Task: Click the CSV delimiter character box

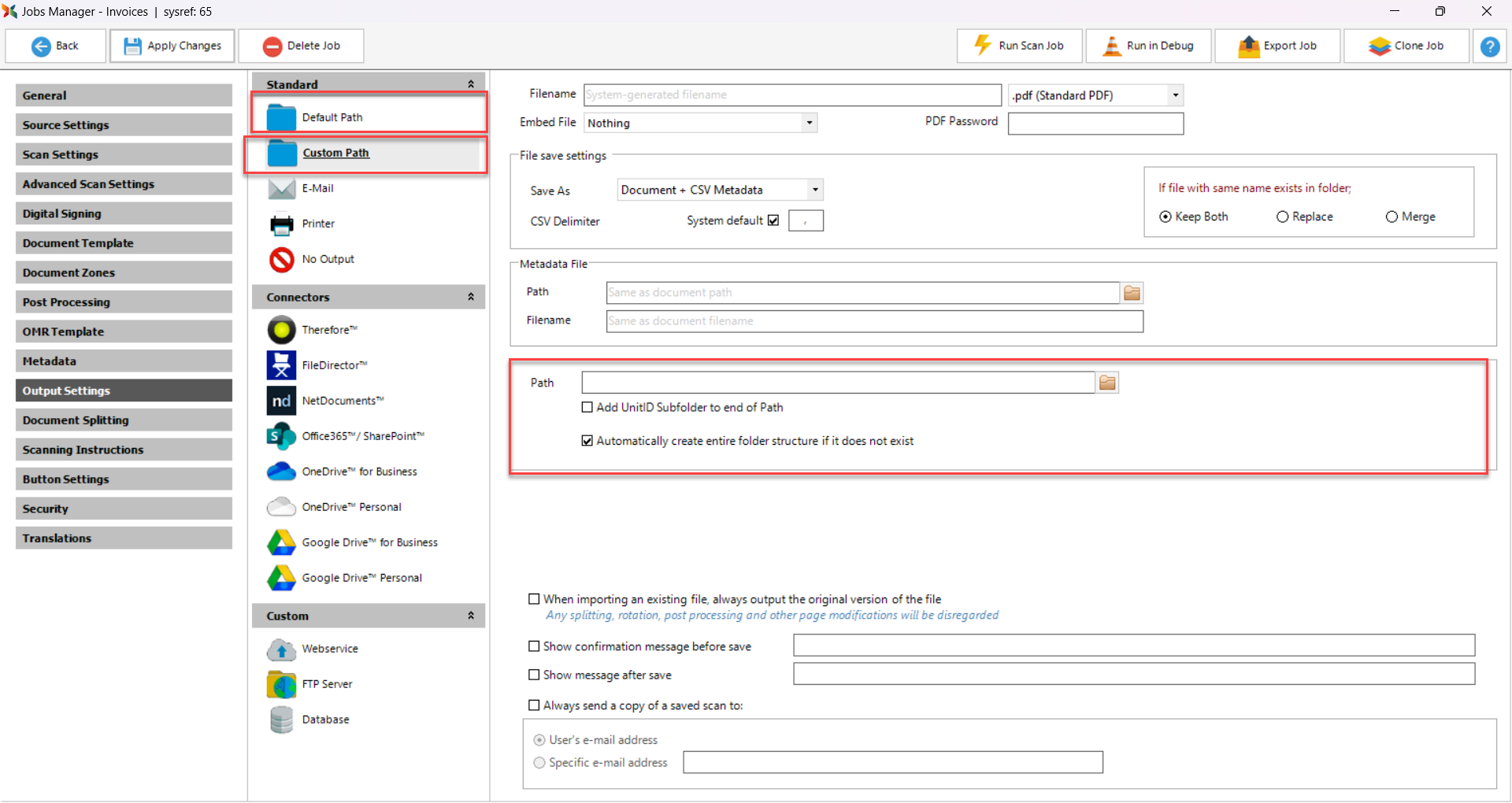Action: [806, 220]
